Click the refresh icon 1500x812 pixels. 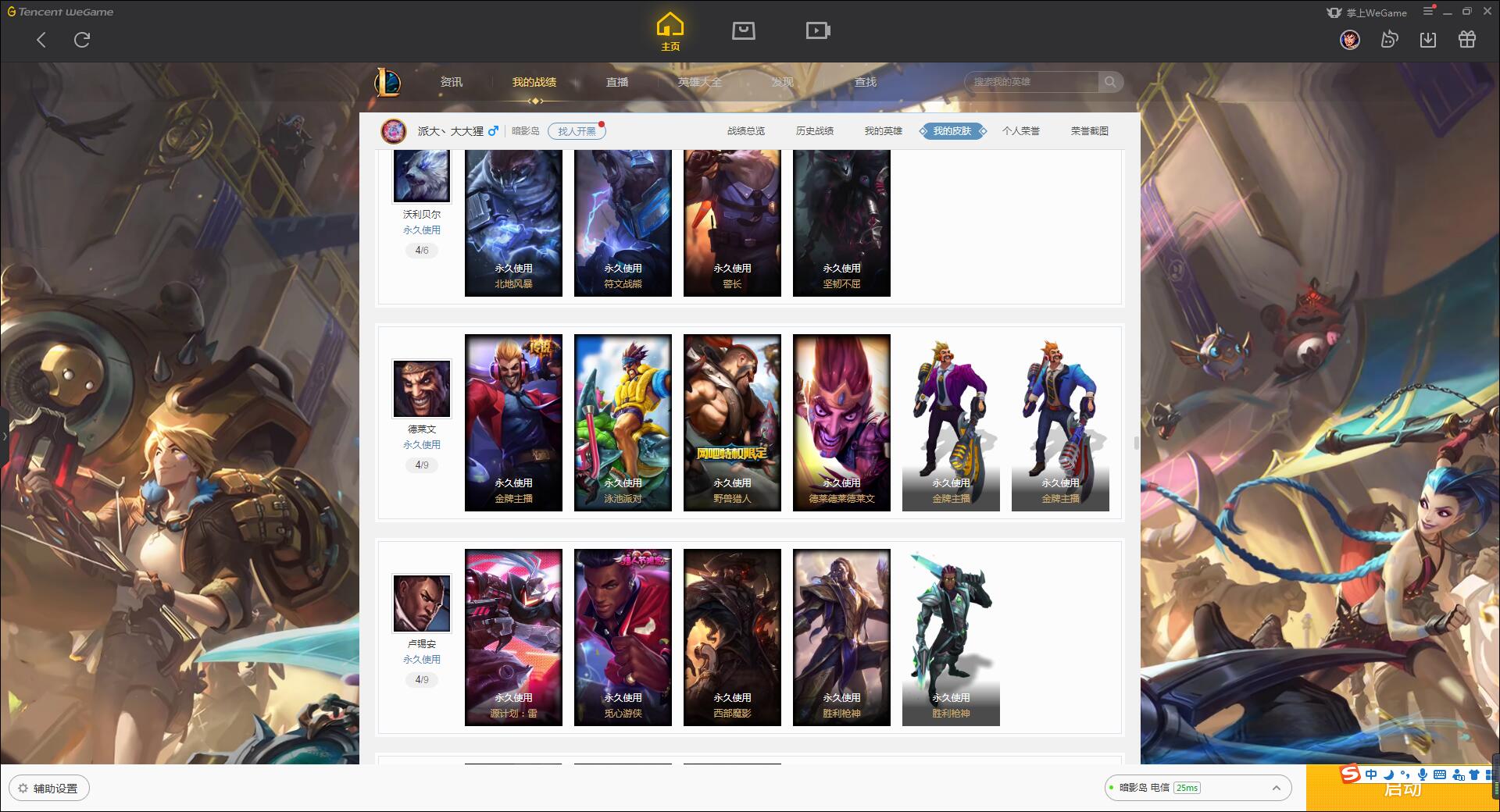(x=82, y=40)
